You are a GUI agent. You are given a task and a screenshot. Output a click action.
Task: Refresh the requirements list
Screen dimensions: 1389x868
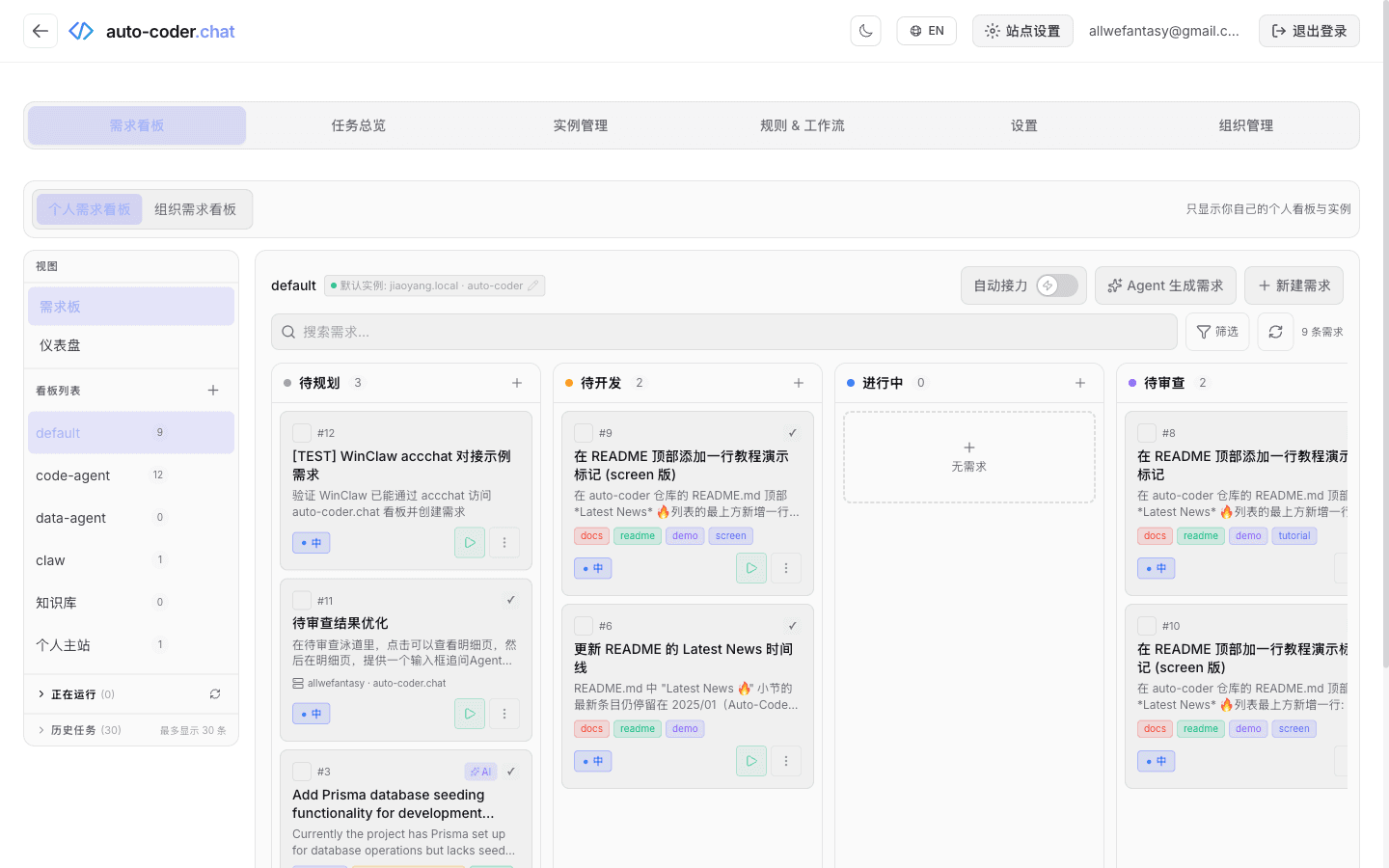(1275, 331)
